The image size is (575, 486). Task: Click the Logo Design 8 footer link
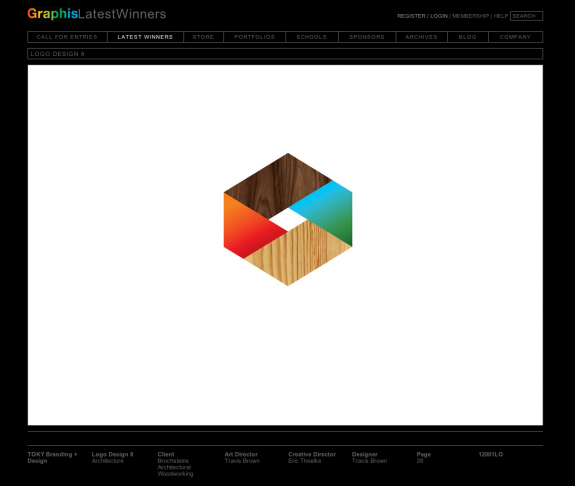click(112, 454)
